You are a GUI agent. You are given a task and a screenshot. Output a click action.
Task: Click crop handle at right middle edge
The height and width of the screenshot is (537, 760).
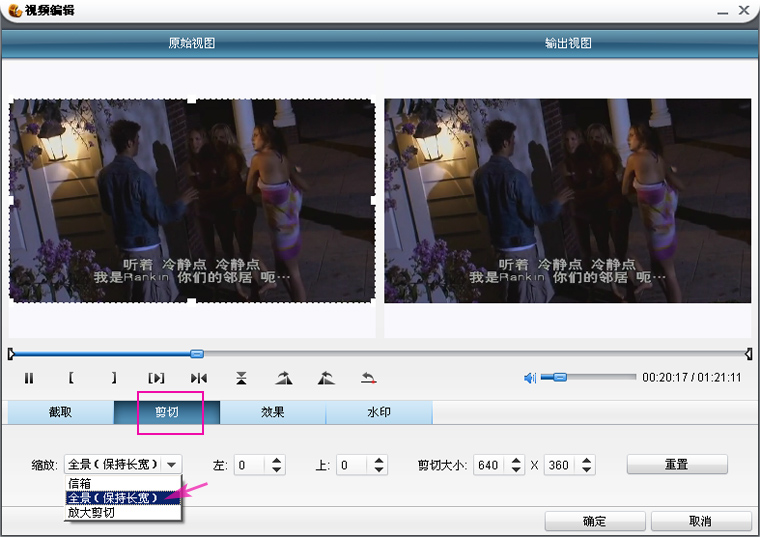[374, 200]
